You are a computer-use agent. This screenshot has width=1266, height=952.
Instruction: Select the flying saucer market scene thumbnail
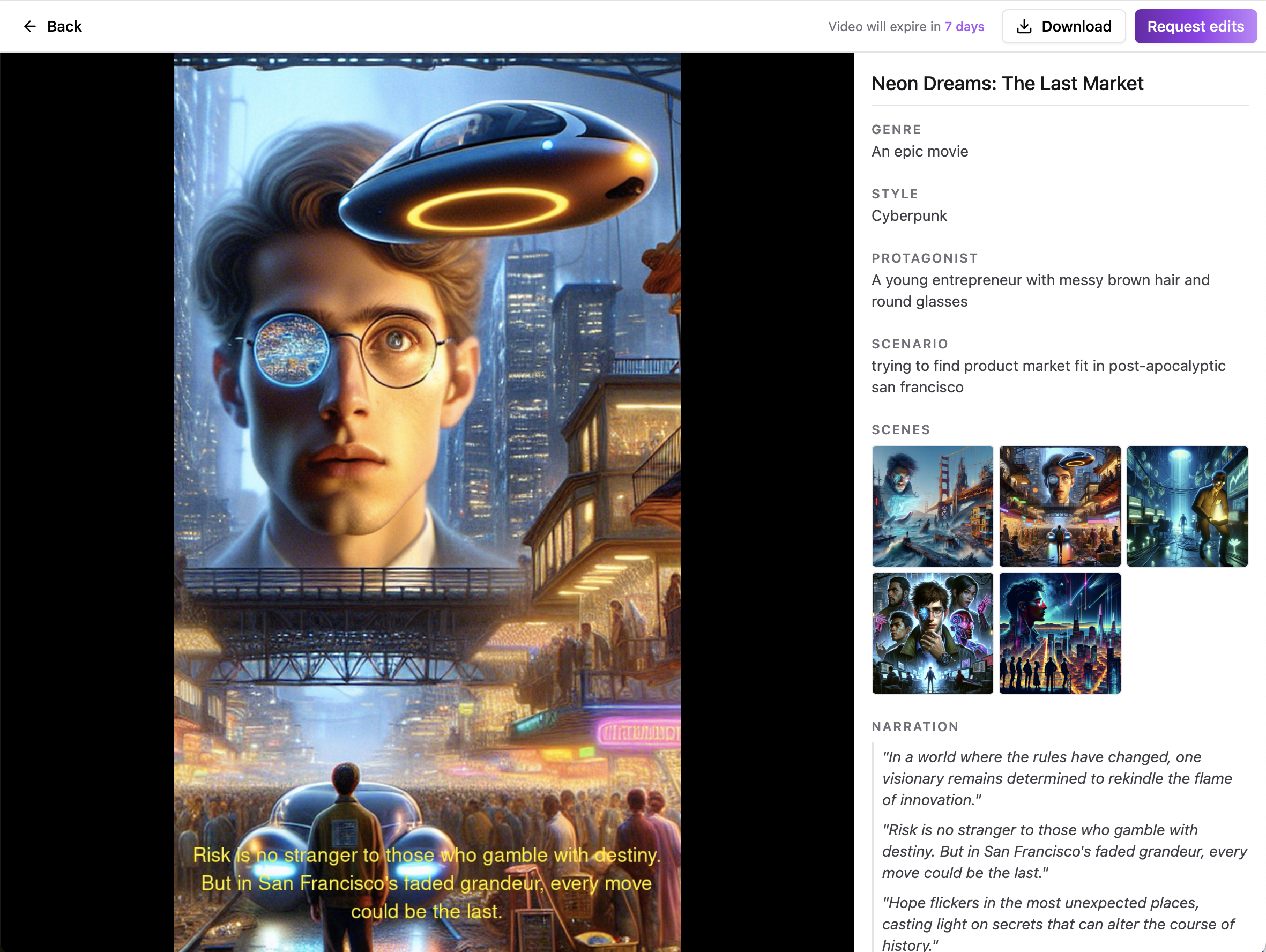coord(1060,506)
